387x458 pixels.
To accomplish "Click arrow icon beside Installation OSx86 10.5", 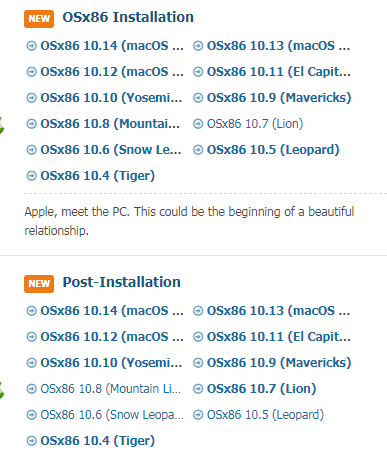I will pos(198,150).
